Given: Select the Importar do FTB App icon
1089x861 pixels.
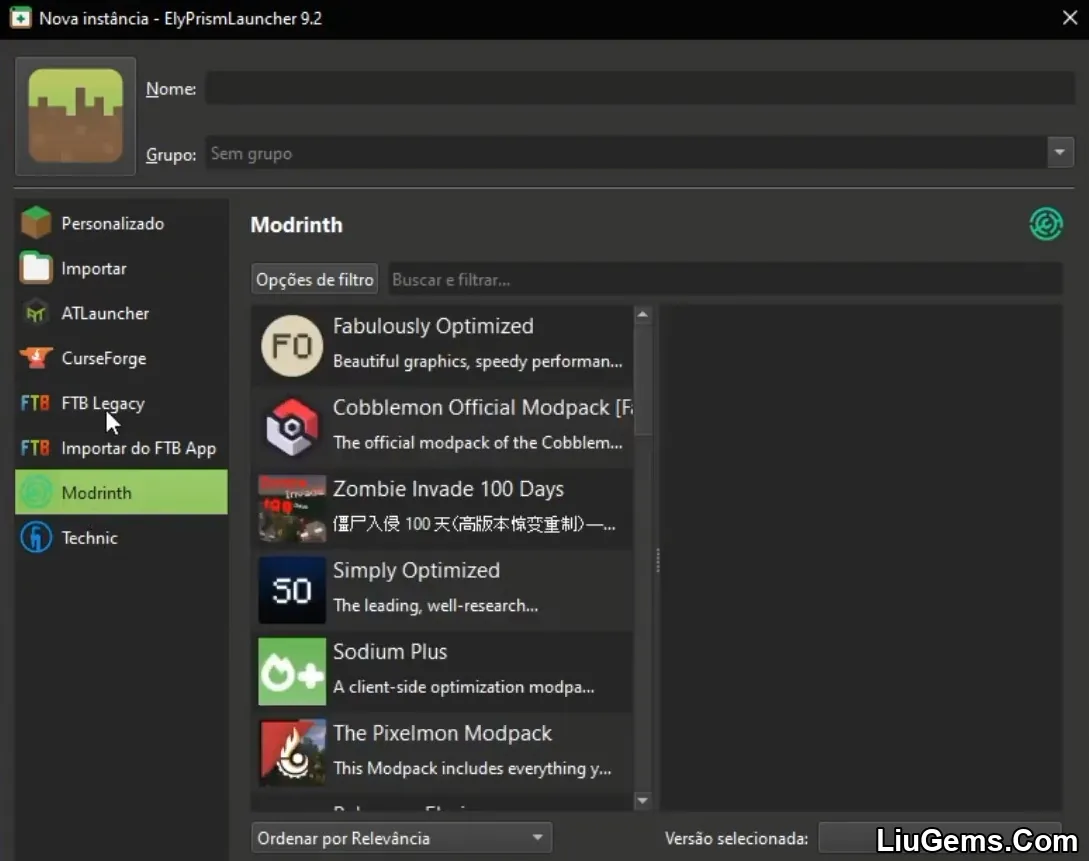Looking at the screenshot, I should click(35, 448).
